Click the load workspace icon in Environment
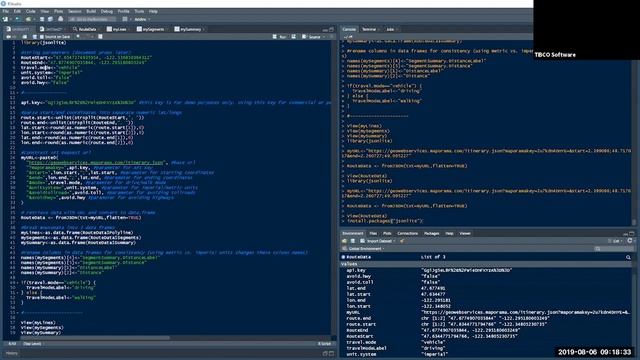 (x=344, y=241)
